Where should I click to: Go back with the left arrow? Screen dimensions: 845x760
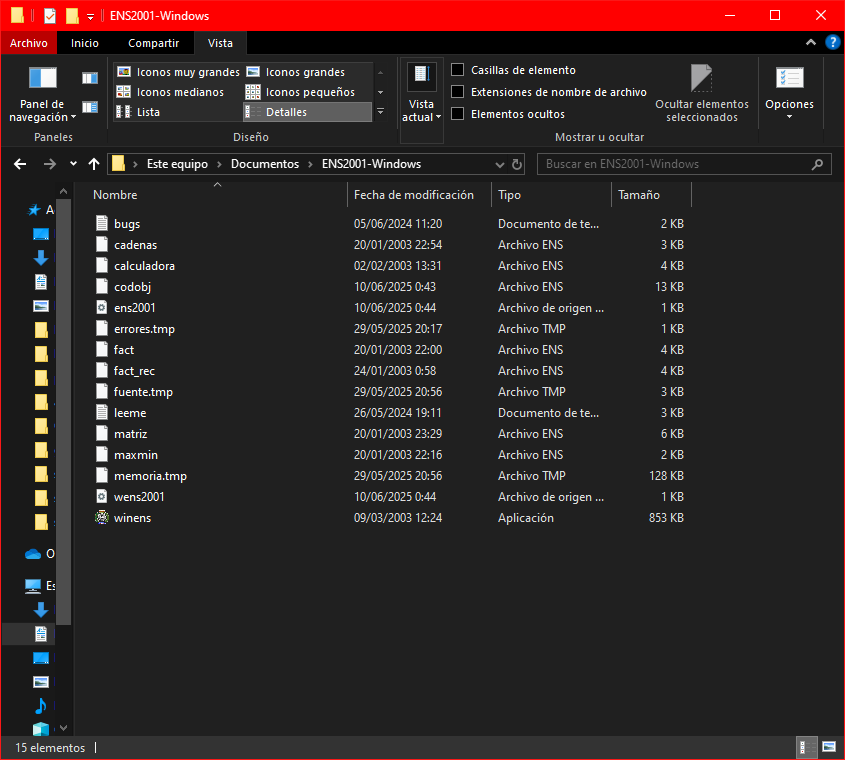point(20,164)
